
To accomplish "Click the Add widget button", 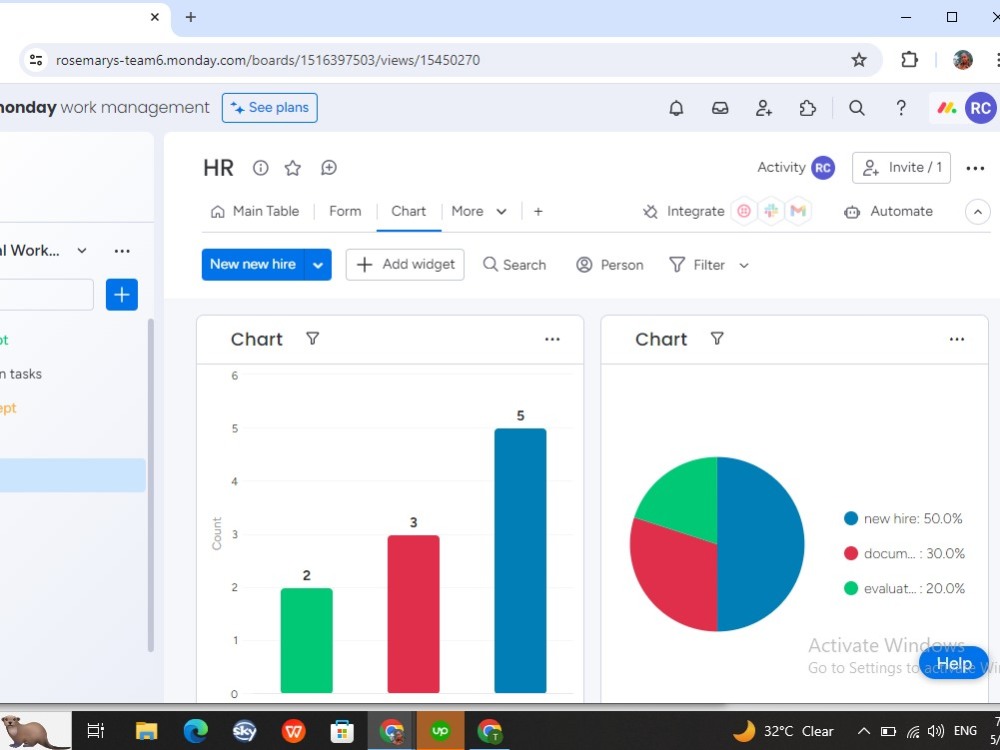I will click(x=405, y=265).
